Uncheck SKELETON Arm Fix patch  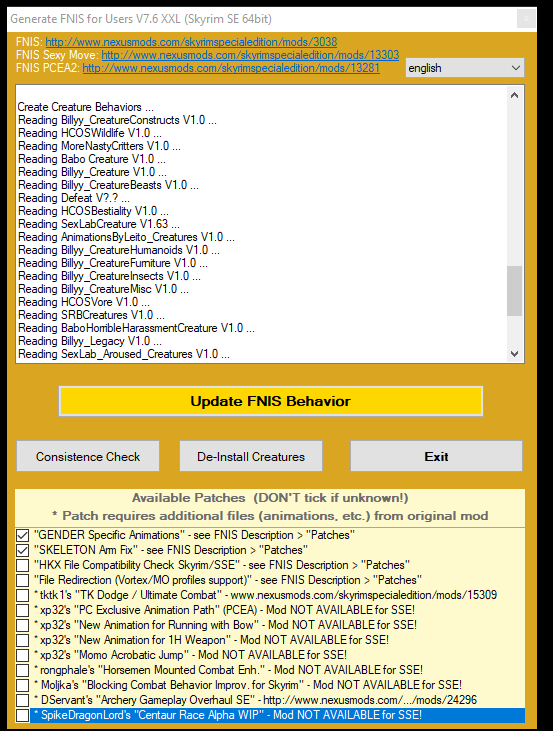click(22, 550)
